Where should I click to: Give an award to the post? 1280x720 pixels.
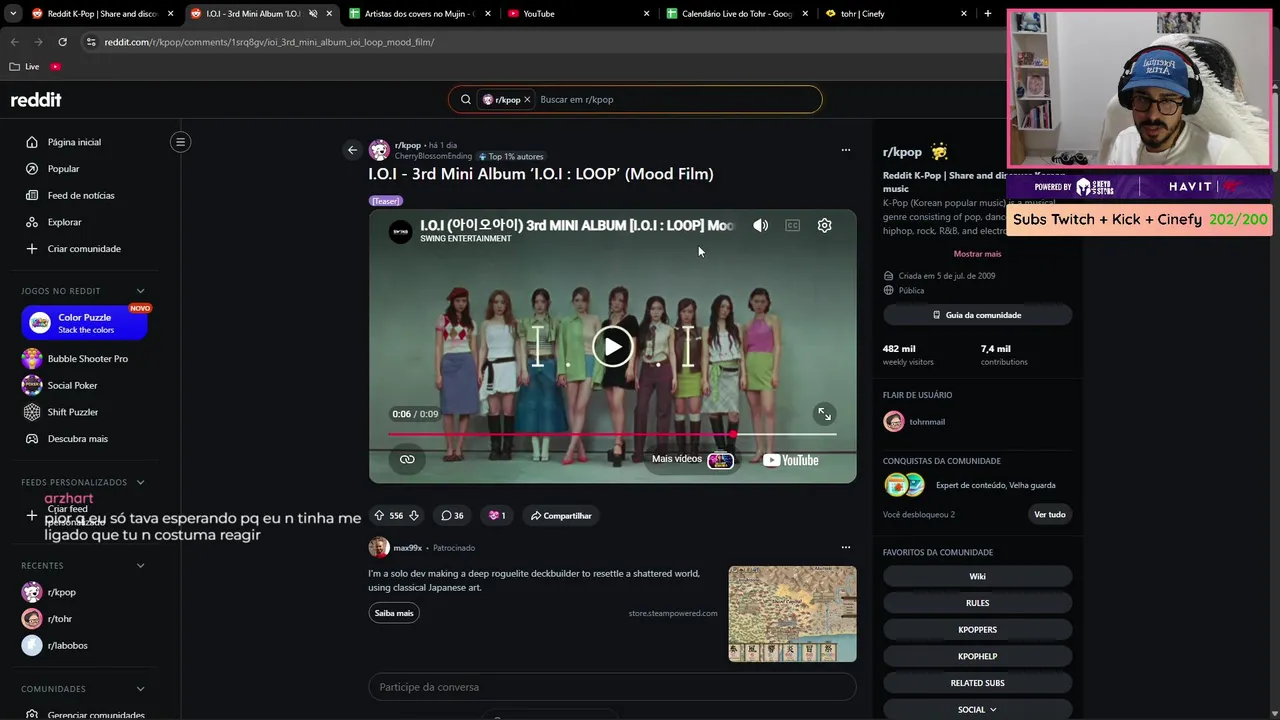[x=497, y=516]
